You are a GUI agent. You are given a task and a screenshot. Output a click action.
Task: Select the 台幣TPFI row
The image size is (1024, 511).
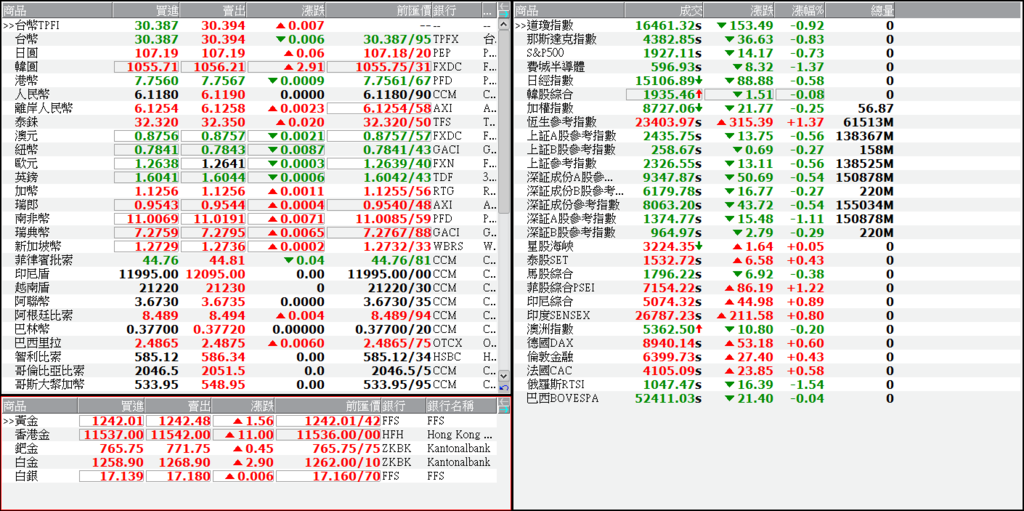click(249, 25)
